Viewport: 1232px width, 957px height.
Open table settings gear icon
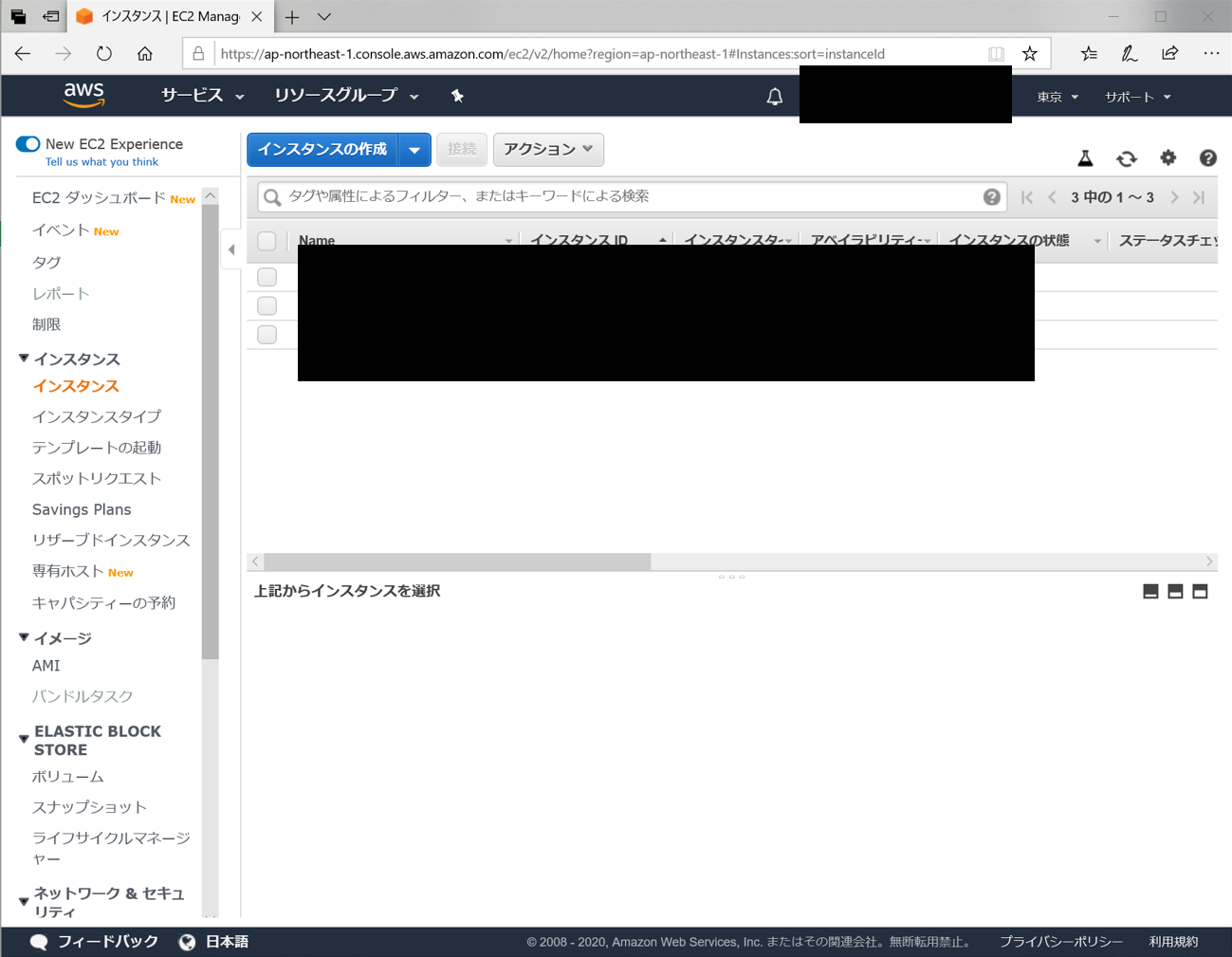pos(1168,158)
